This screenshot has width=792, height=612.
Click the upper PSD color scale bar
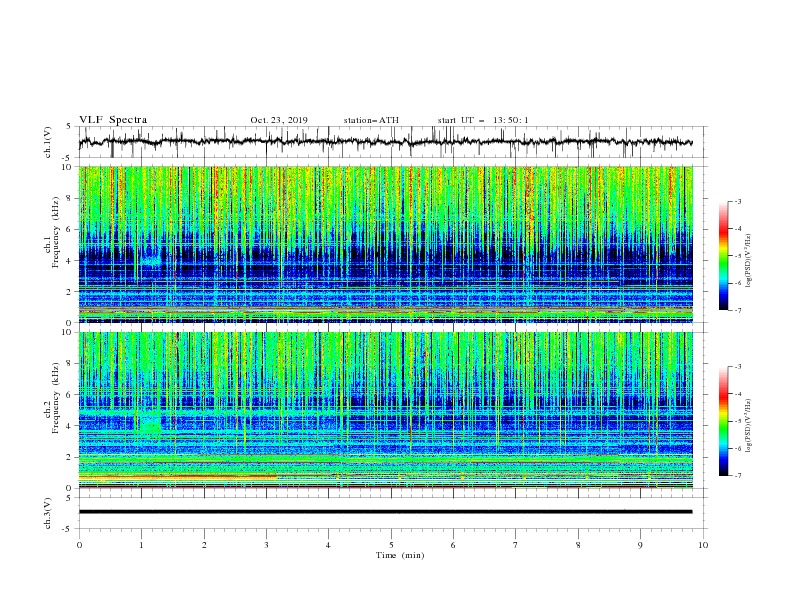pos(724,256)
